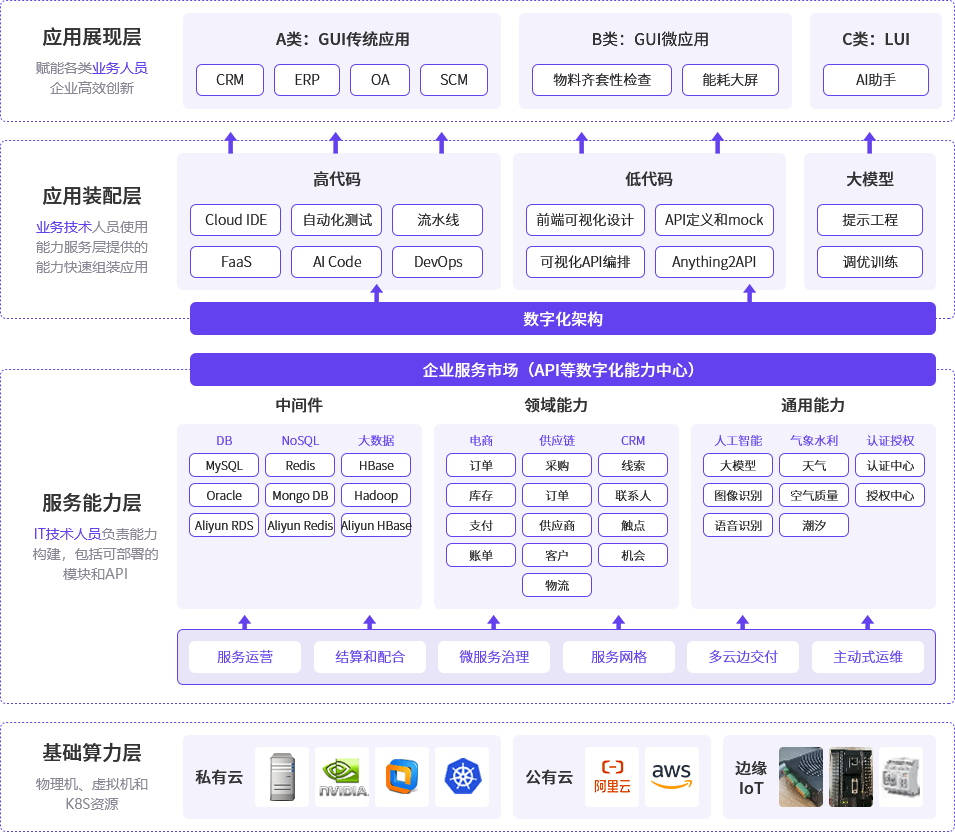The image size is (955, 832).
Task: Open the VMware icon in 私有云
Action: tap(401, 777)
